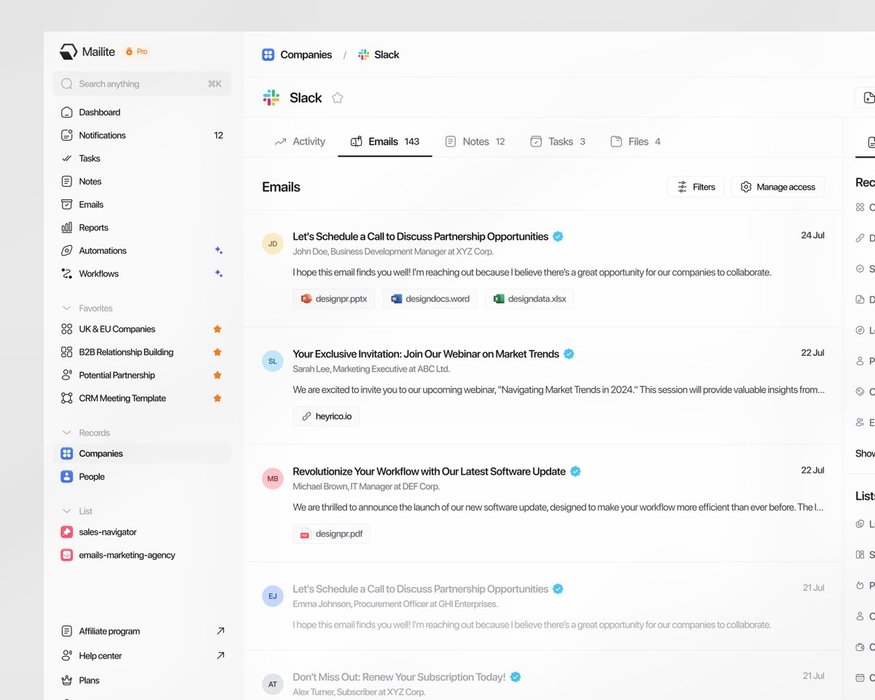This screenshot has width=875, height=700.
Task: Collapse the Favorites section
Action: [67, 309]
